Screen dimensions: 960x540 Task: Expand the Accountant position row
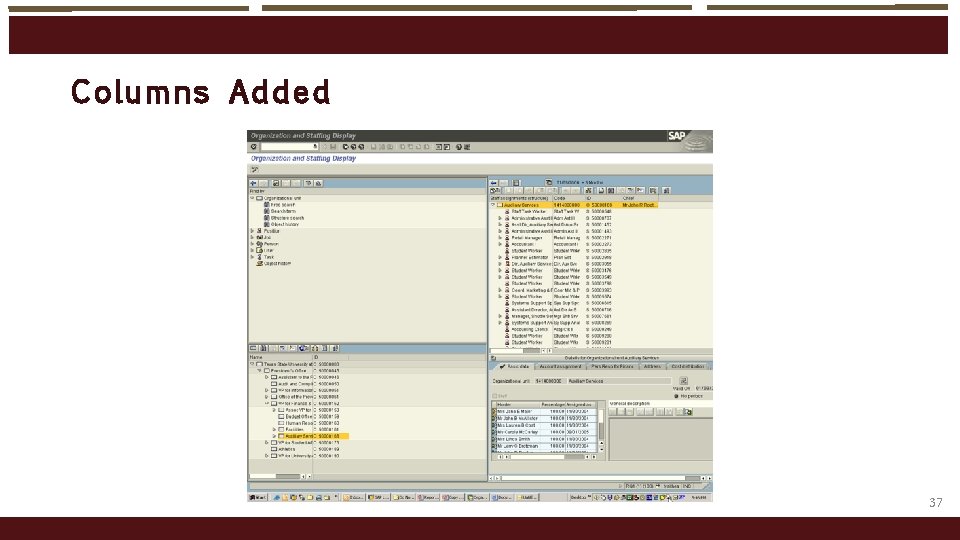pyautogui.click(x=500, y=244)
